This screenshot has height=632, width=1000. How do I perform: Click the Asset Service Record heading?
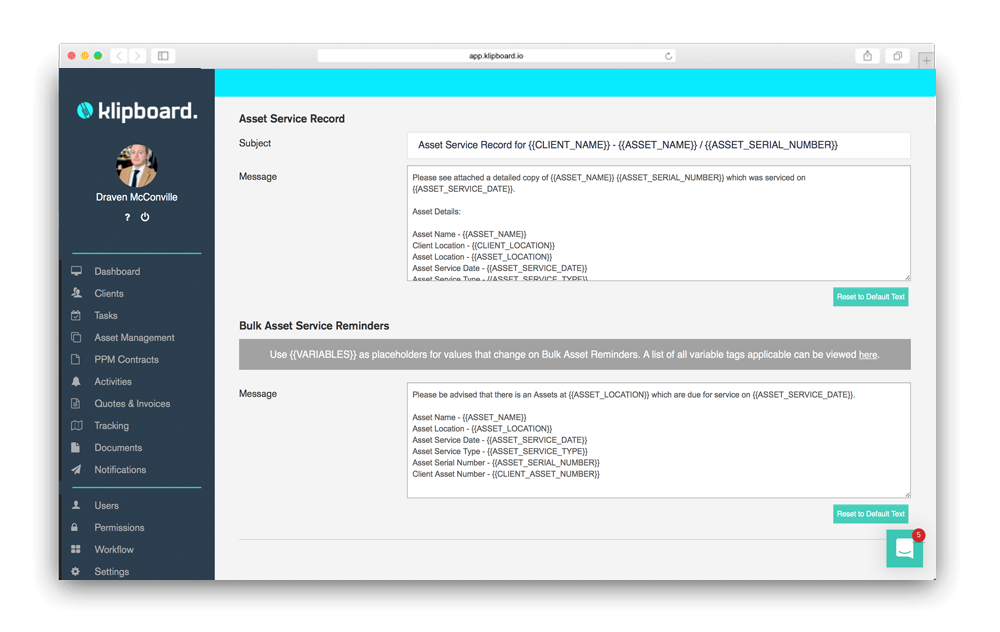pyautogui.click(x=291, y=119)
